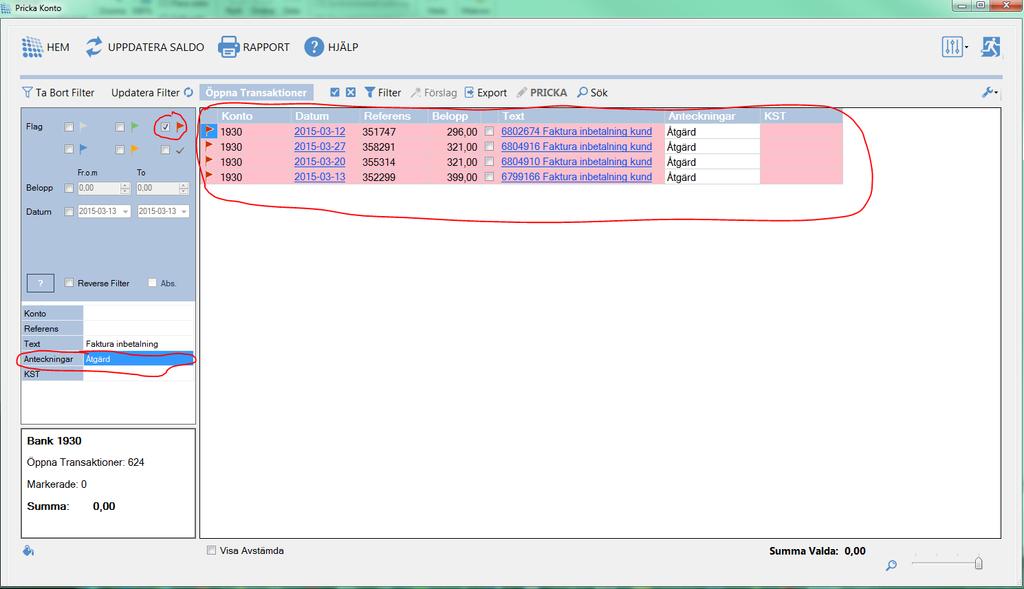This screenshot has width=1024, height=589.
Task: Click the PRICKA button
Action: 541,93
